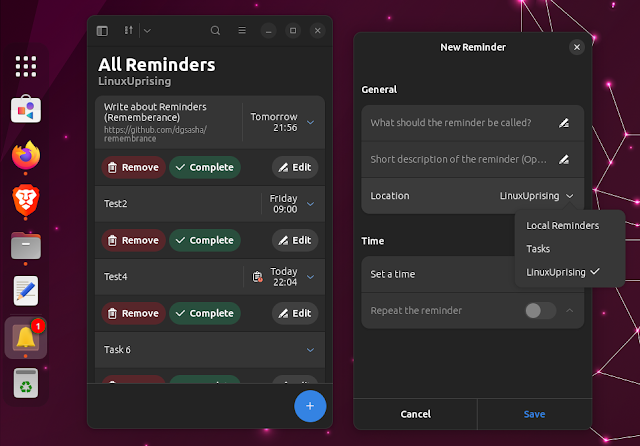
Task: Open the Text Editor from dock
Action: (26, 291)
